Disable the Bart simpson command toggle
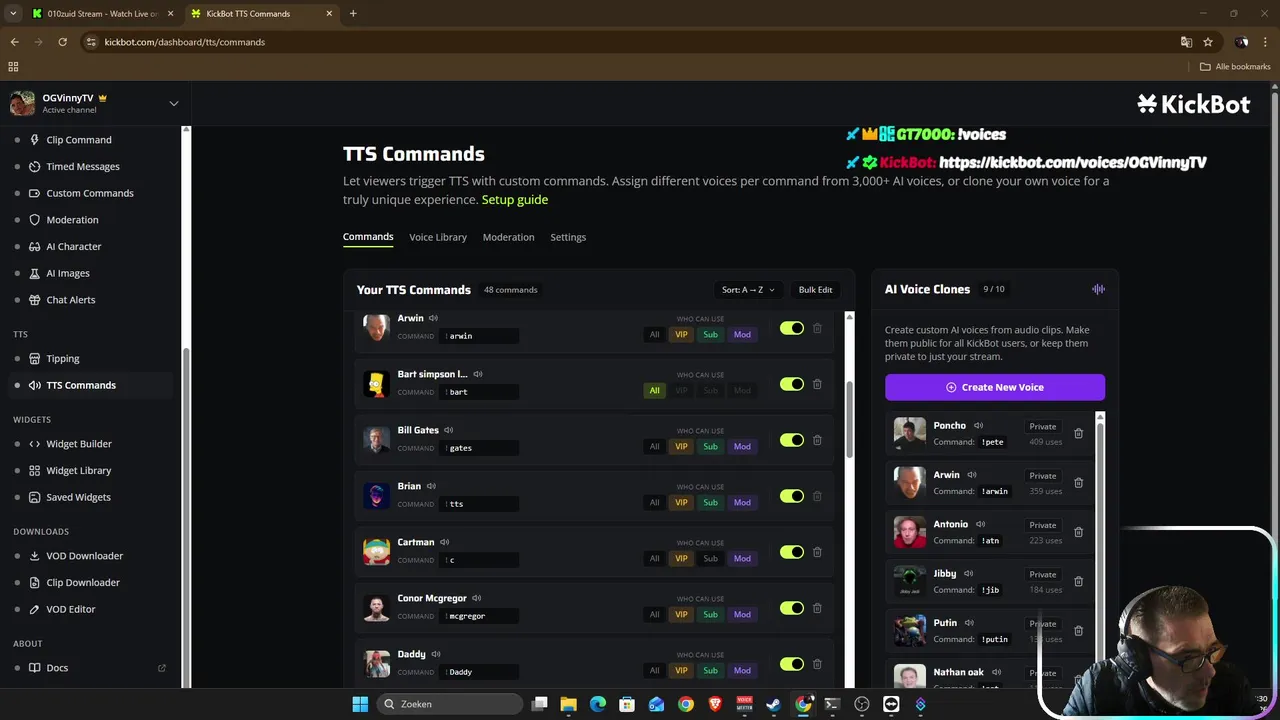Viewport: 1280px width, 720px height. point(792,384)
